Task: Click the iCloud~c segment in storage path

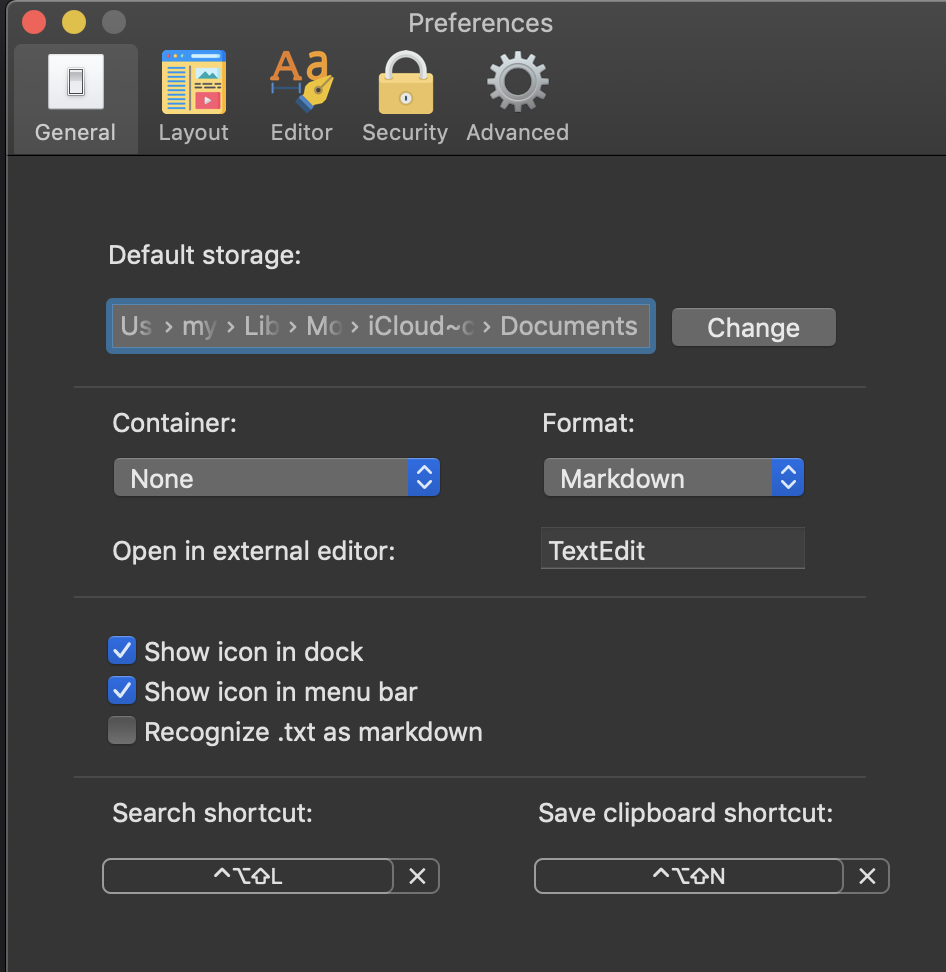Action: click(421, 326)
